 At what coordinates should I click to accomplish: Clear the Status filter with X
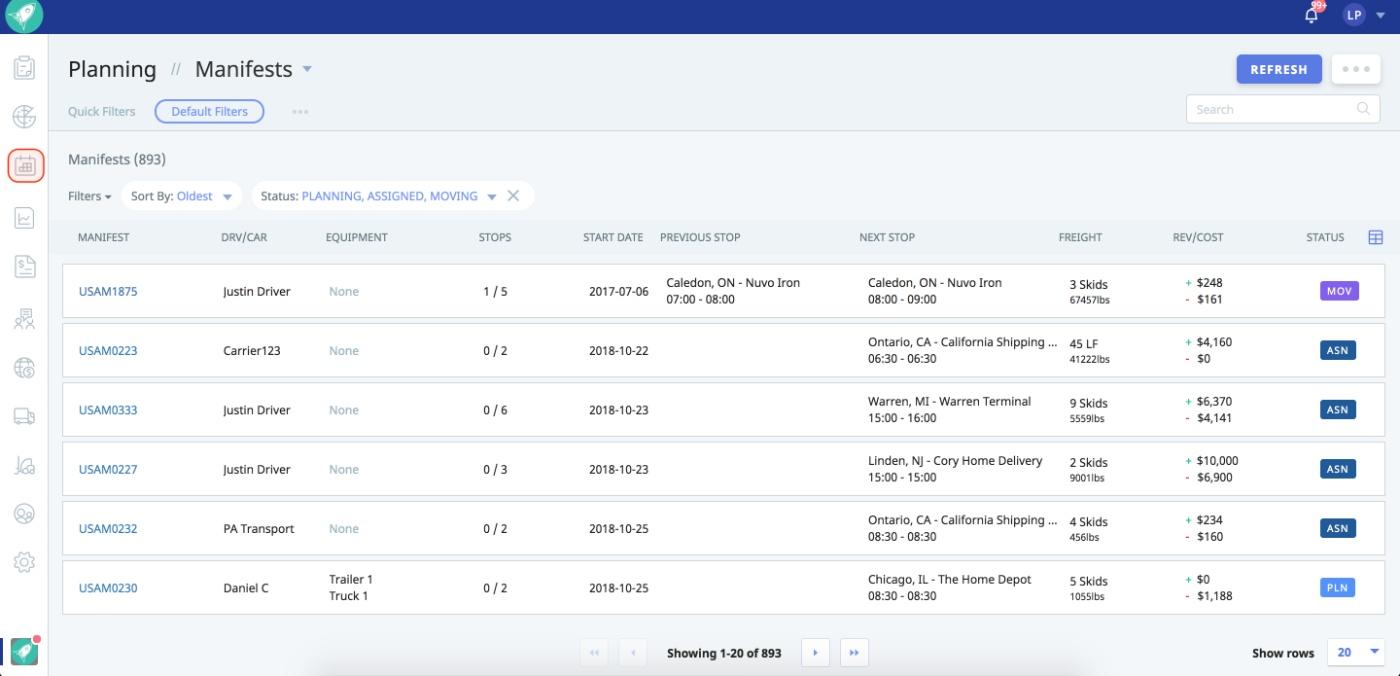[513, 196]
